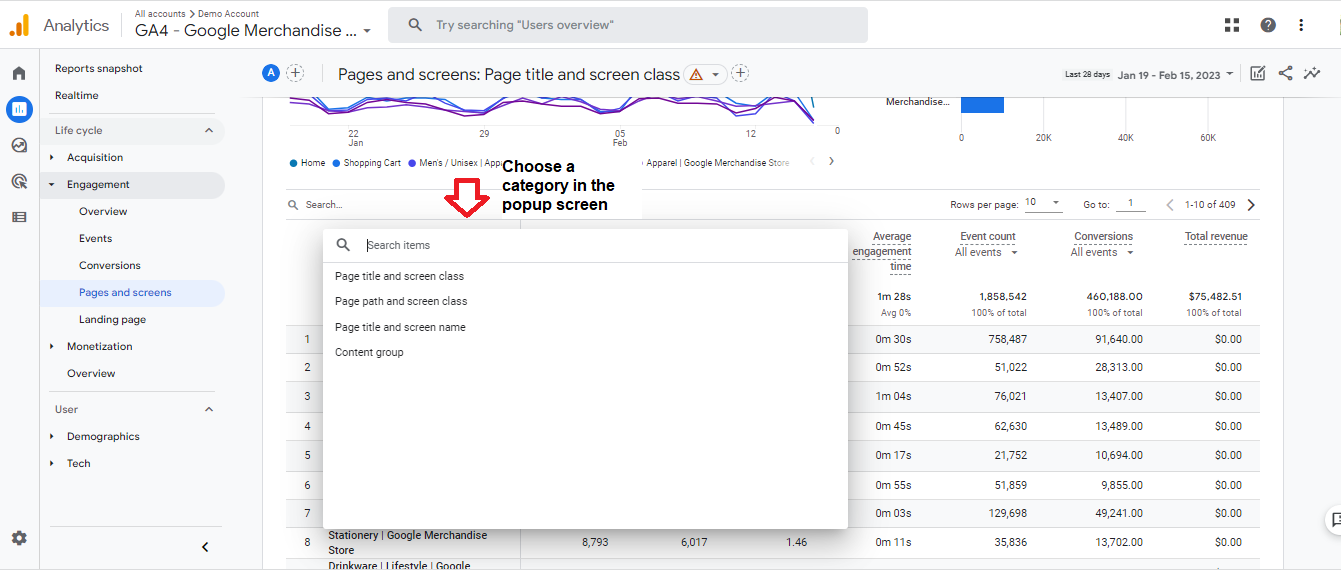Go to previous page of table rows
Image resolution: width=1341 pixels, height=571 pixels.
click(x=1170, y=205)
